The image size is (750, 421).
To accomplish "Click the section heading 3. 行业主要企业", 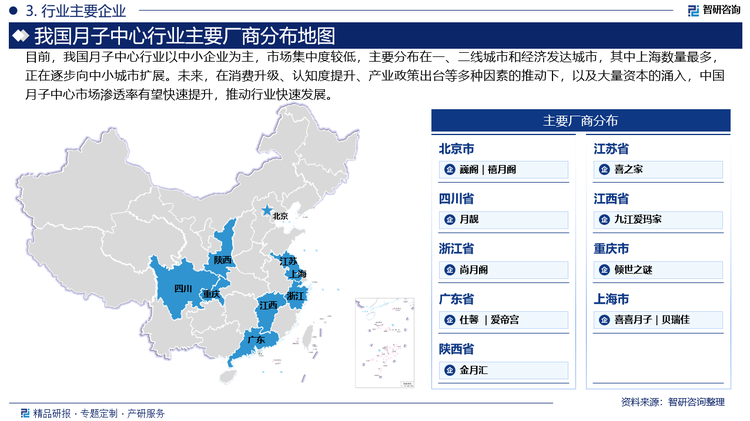I will coord(76,10).
